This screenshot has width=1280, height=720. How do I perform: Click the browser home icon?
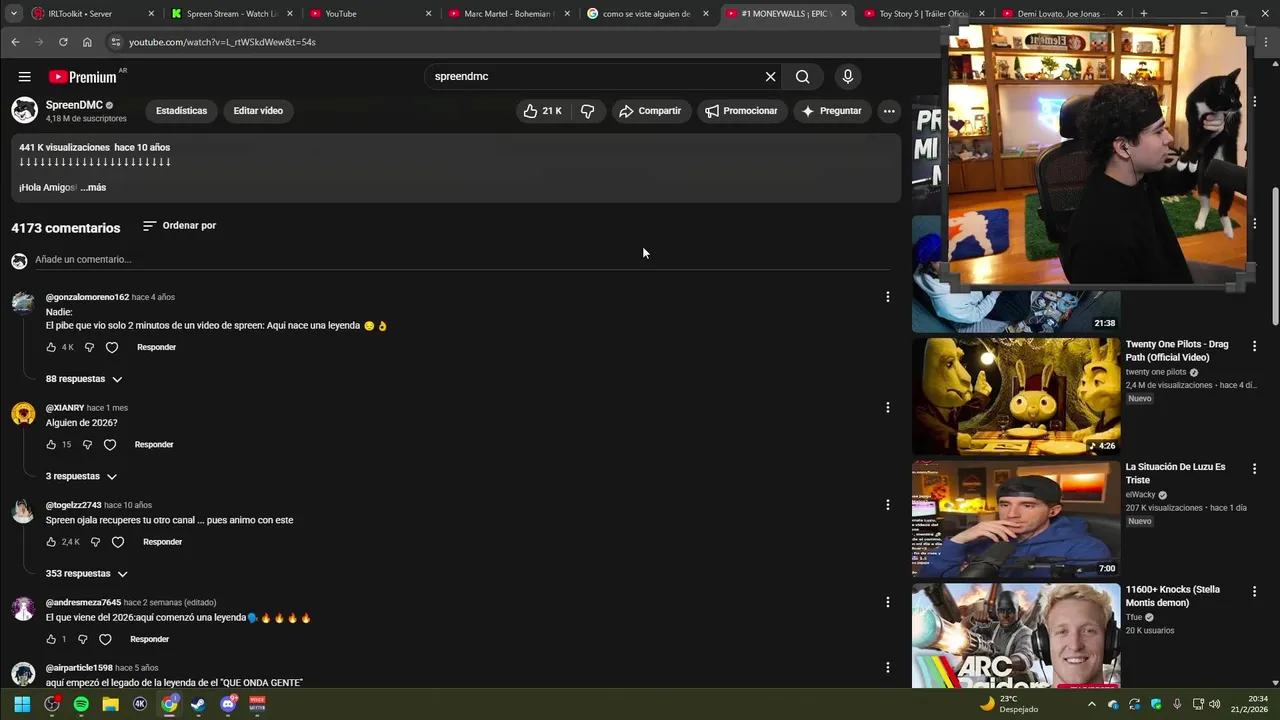click(87, 42)
